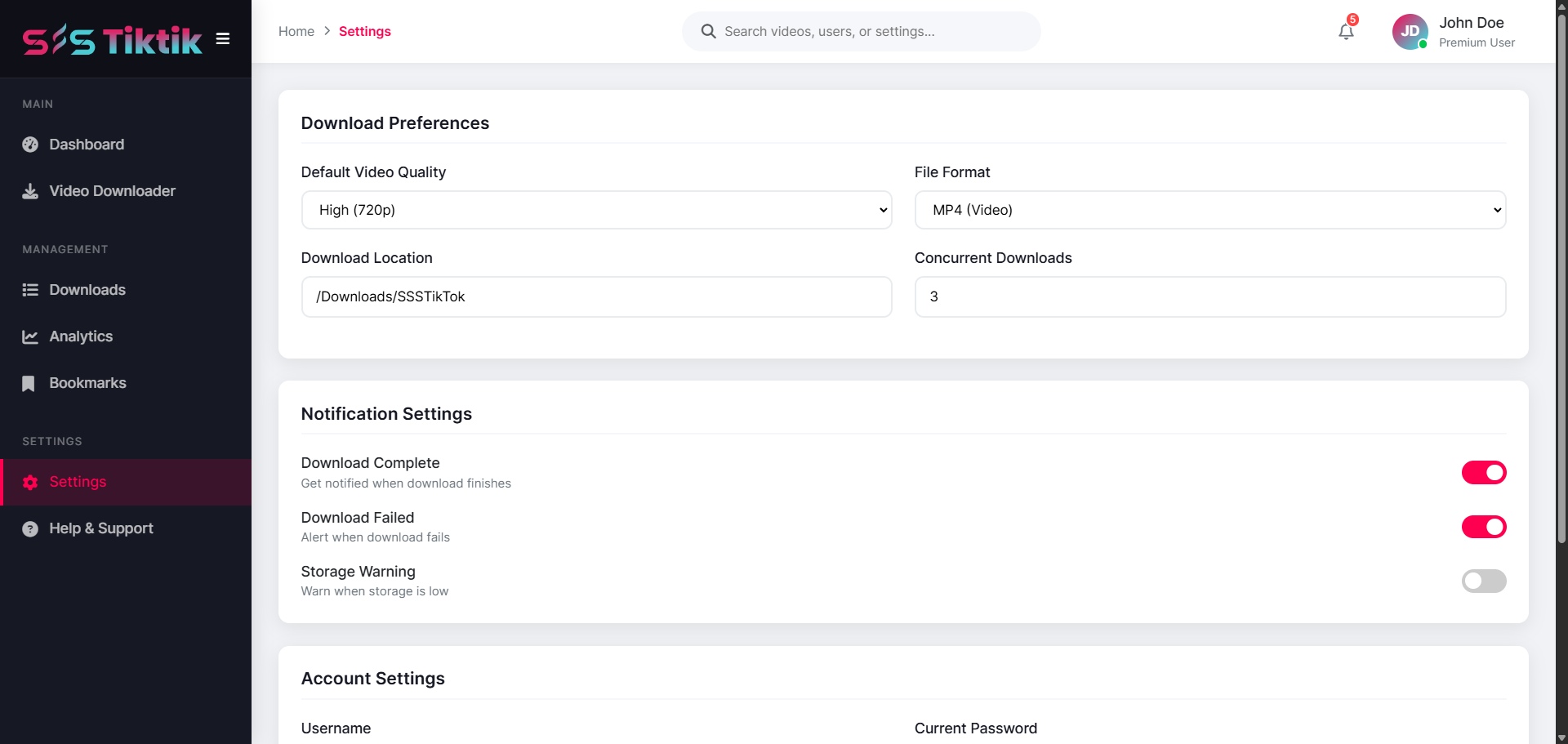Click the SSSTikTok logo
The image size is (1568, 744).
coord(112,38)
